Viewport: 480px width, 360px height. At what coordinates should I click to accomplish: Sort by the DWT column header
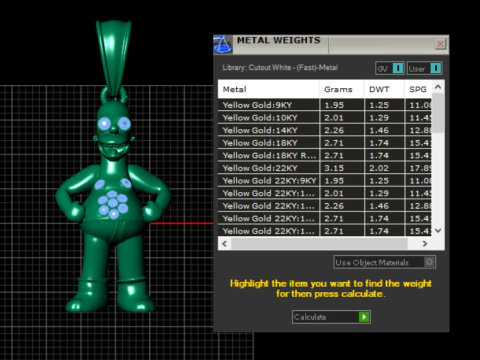click(x=384, y=89)
